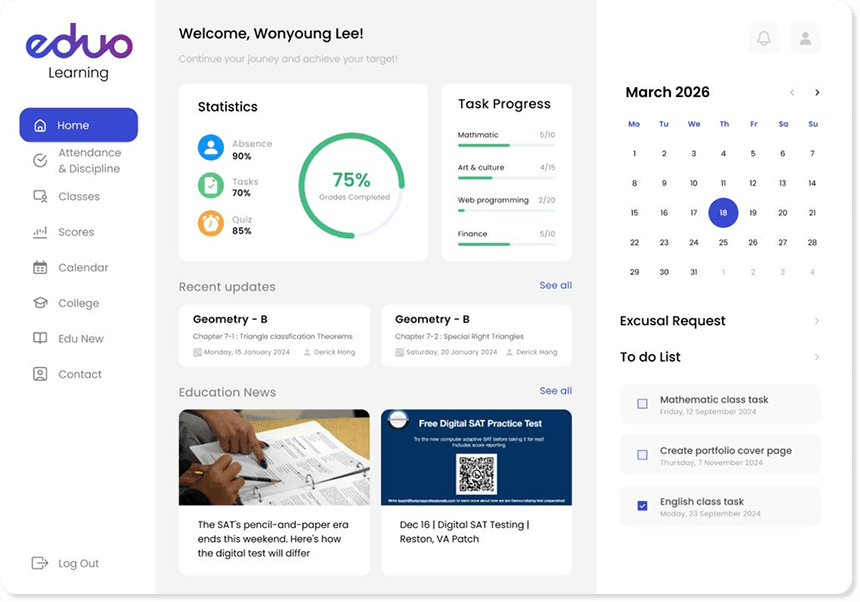860x602 pixels.
Task: Click the Eduo Learning logo
Action: click(x=79, y=52)
